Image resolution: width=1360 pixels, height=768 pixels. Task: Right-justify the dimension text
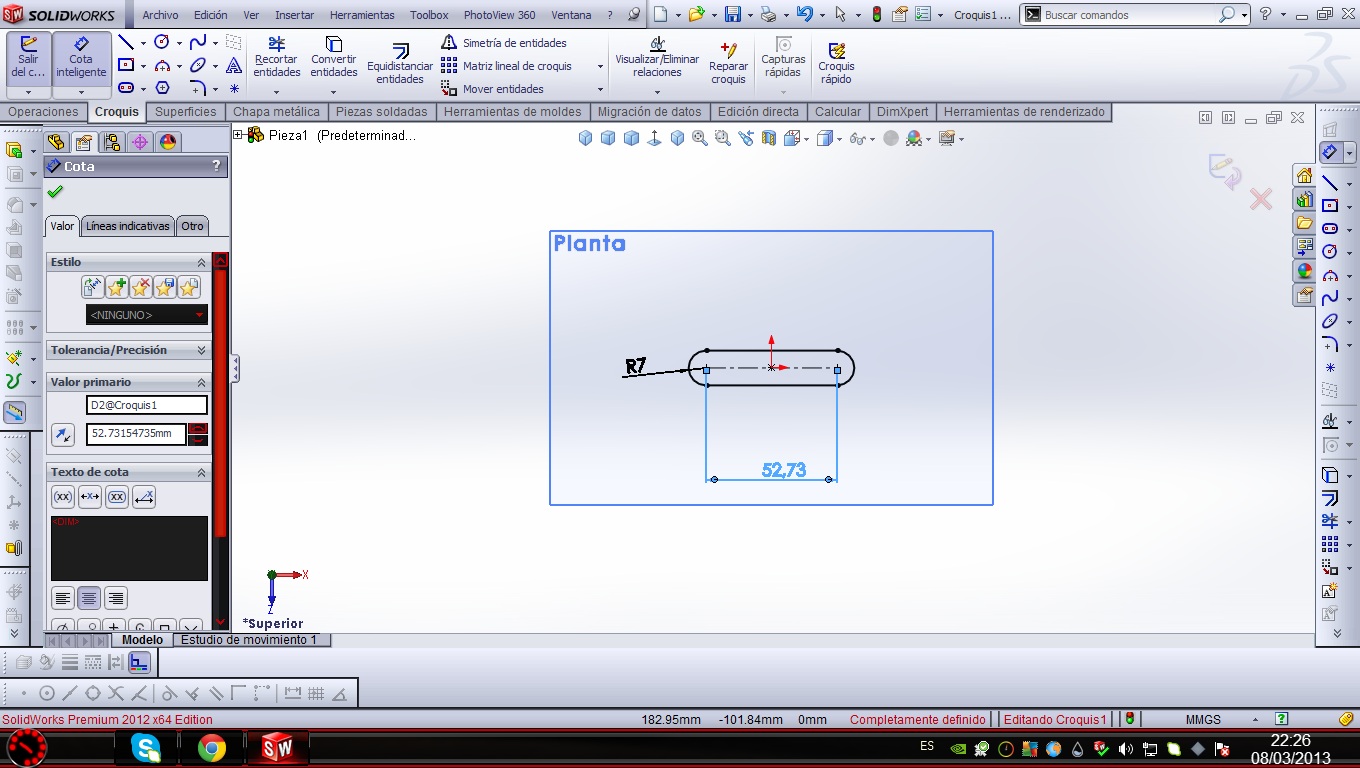pyautogui.click(x=116, y=598)
